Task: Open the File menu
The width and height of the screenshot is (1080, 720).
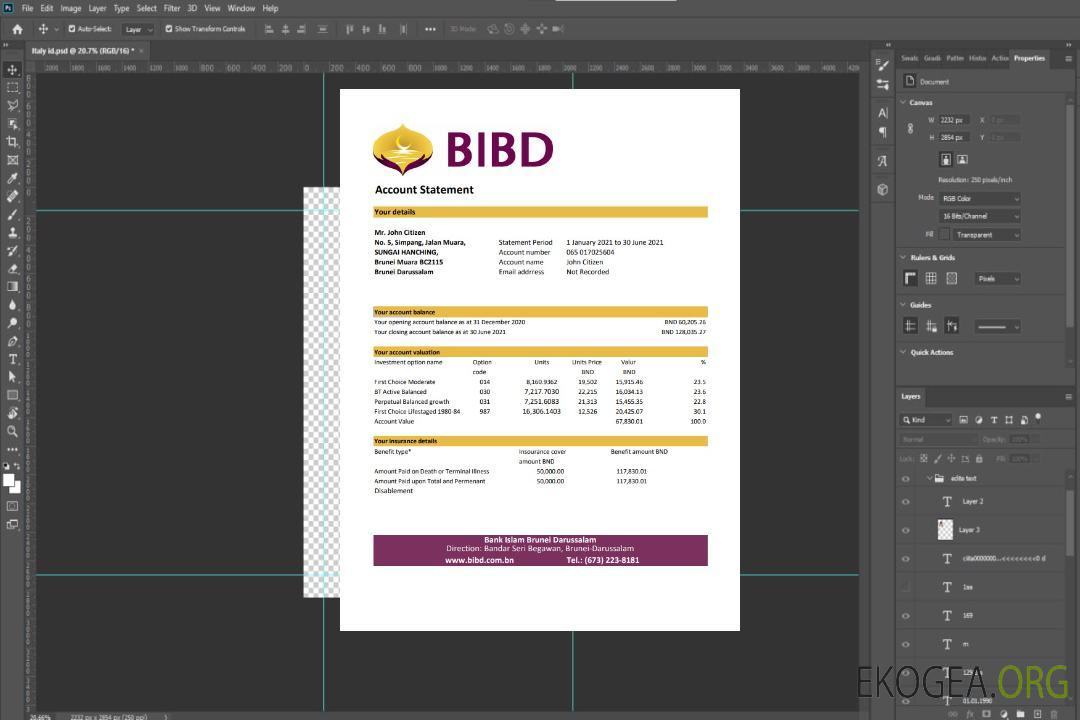Action: click(28, 8)
